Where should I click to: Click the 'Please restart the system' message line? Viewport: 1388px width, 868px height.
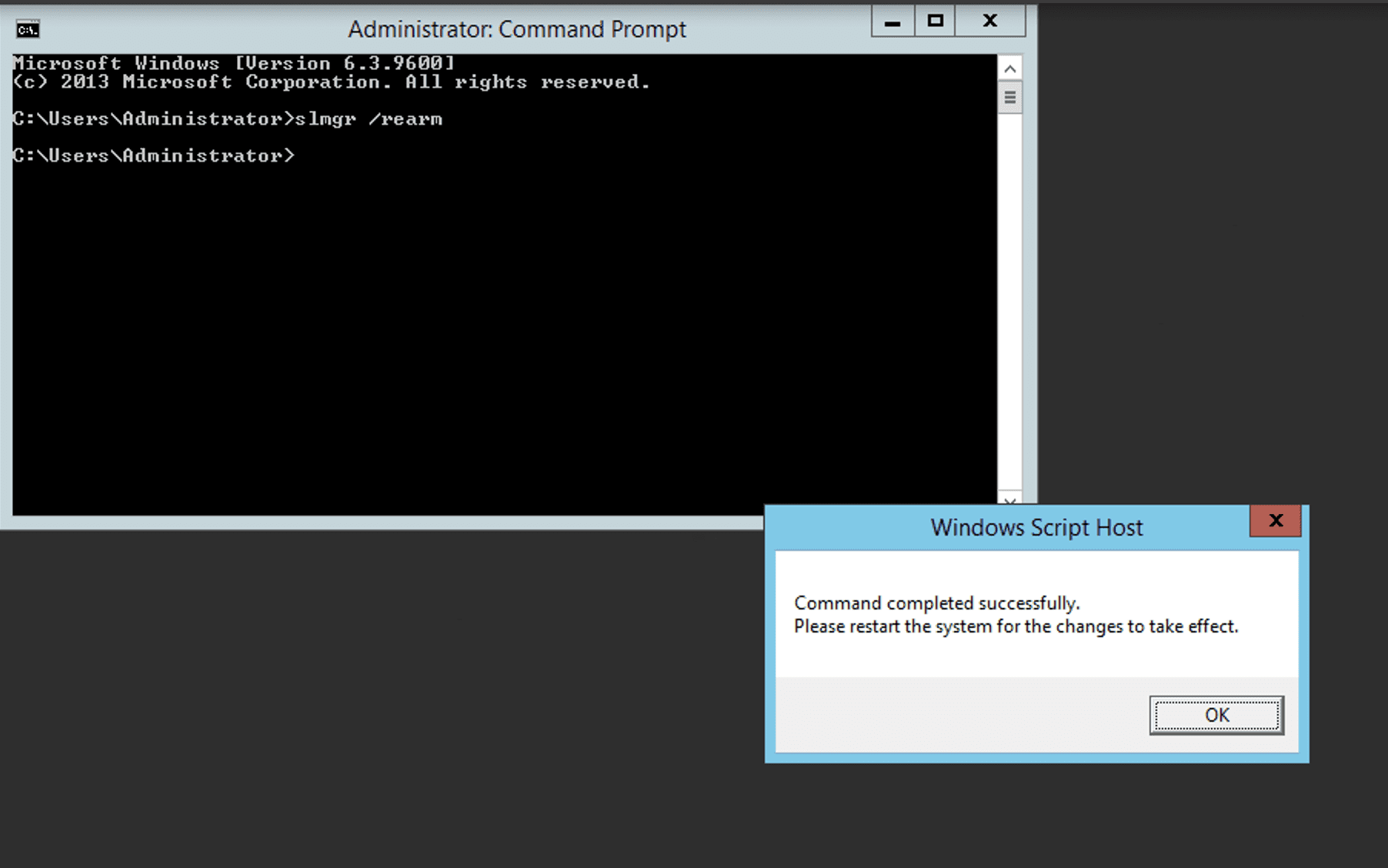pyautogui.click(x=1016, y=626)
